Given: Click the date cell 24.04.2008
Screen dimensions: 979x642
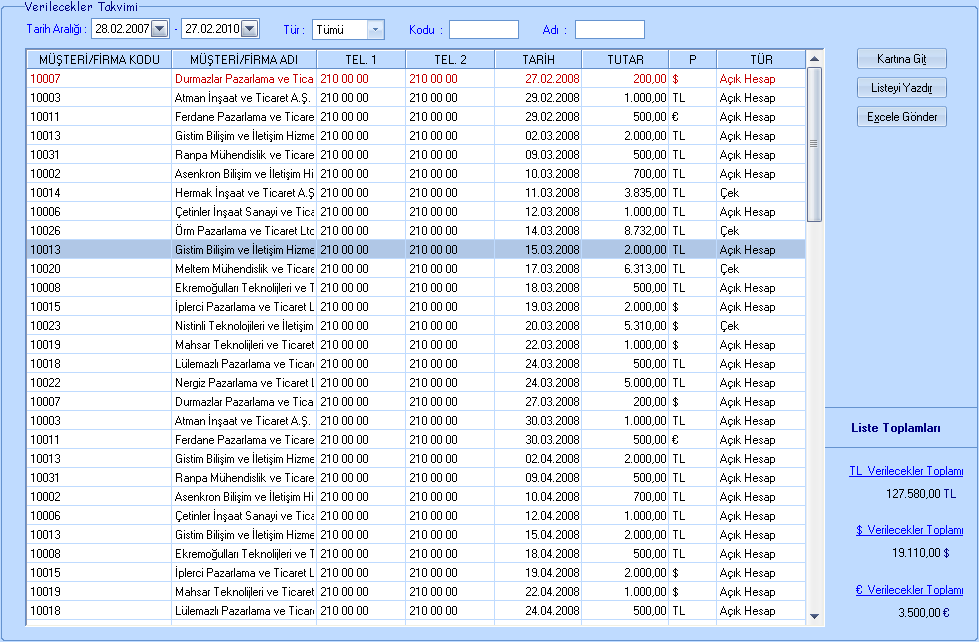Looking at the screenshot, I should (538, 611).
